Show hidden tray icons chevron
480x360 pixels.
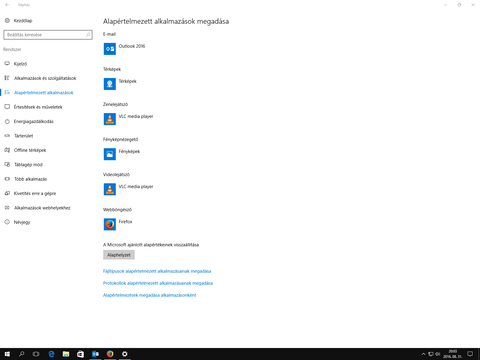click(x=423, y=354)
